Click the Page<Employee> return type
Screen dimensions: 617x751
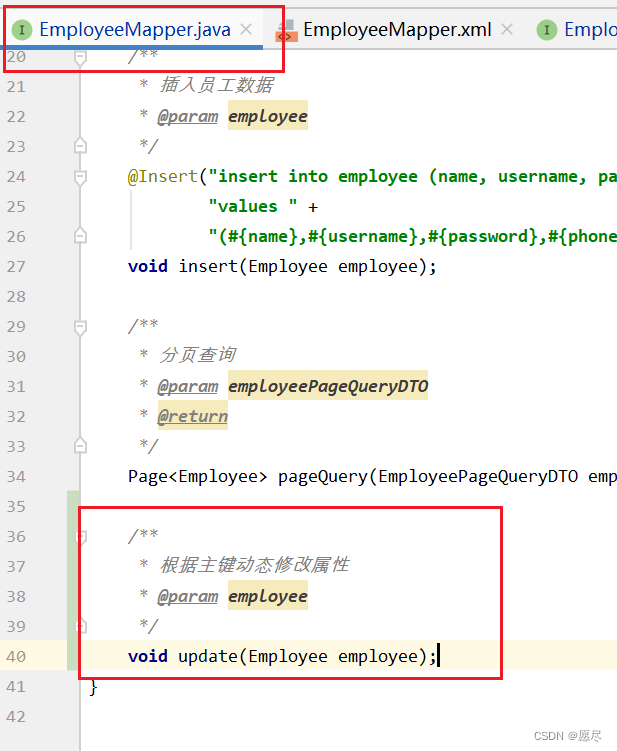pyautogui.click(x=197, y=477)
